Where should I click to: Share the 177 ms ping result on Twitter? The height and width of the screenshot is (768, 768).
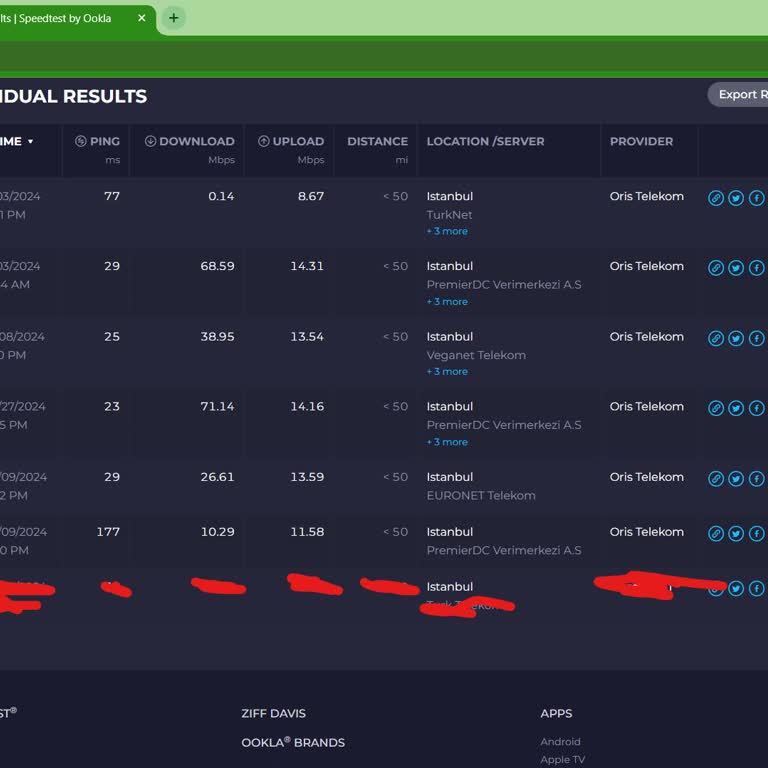(736, 534)
